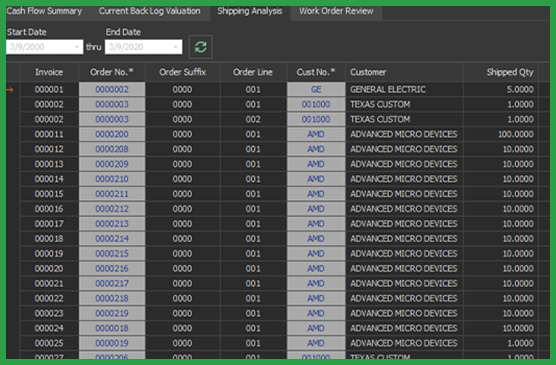556x365 pixels.
Task: Open order number link 0000200
Action: (112, 134)
